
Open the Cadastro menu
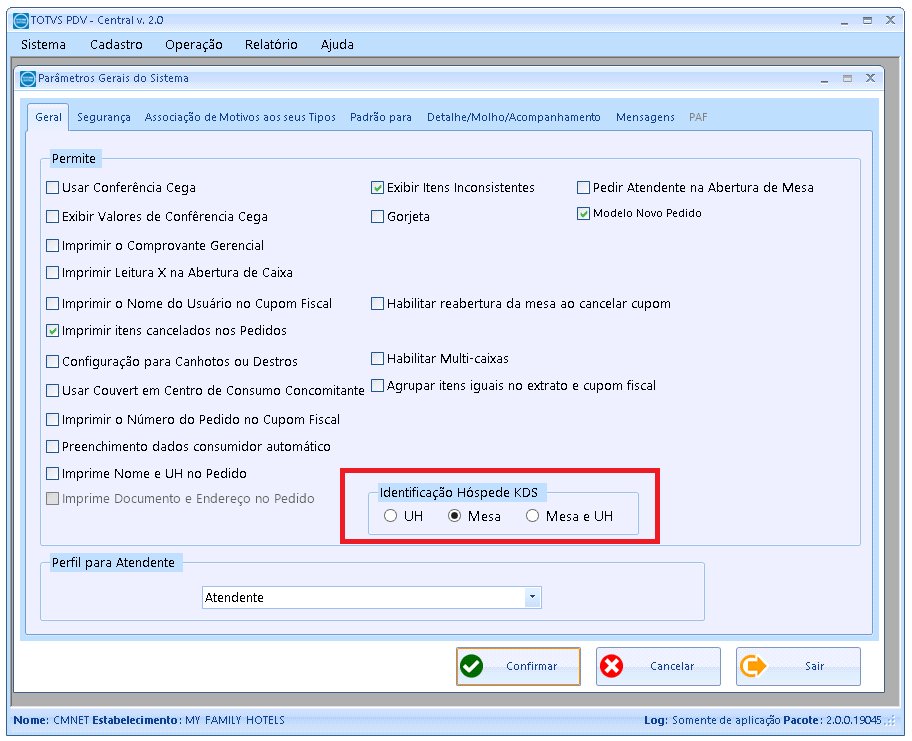point(116,45)
